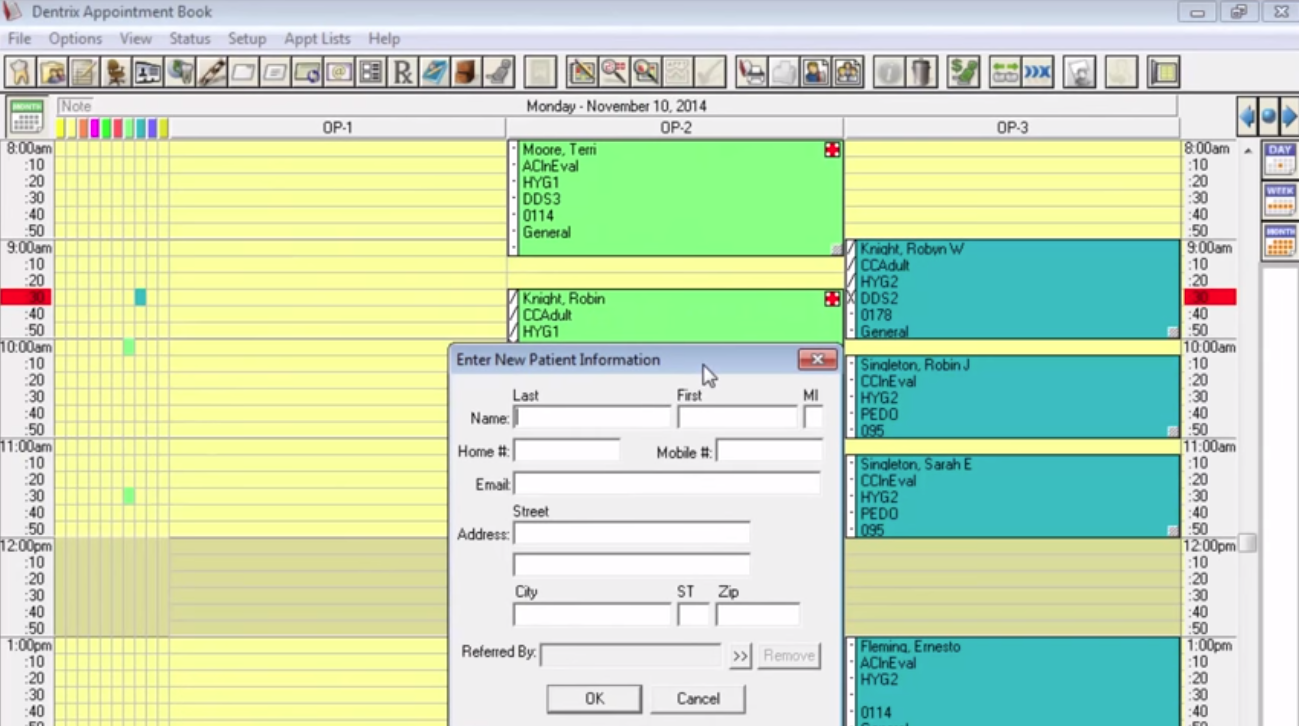The image size is (1299, 726).
Task: Click the green double-arrow toolbar icon
Action: click(1005, 72)
